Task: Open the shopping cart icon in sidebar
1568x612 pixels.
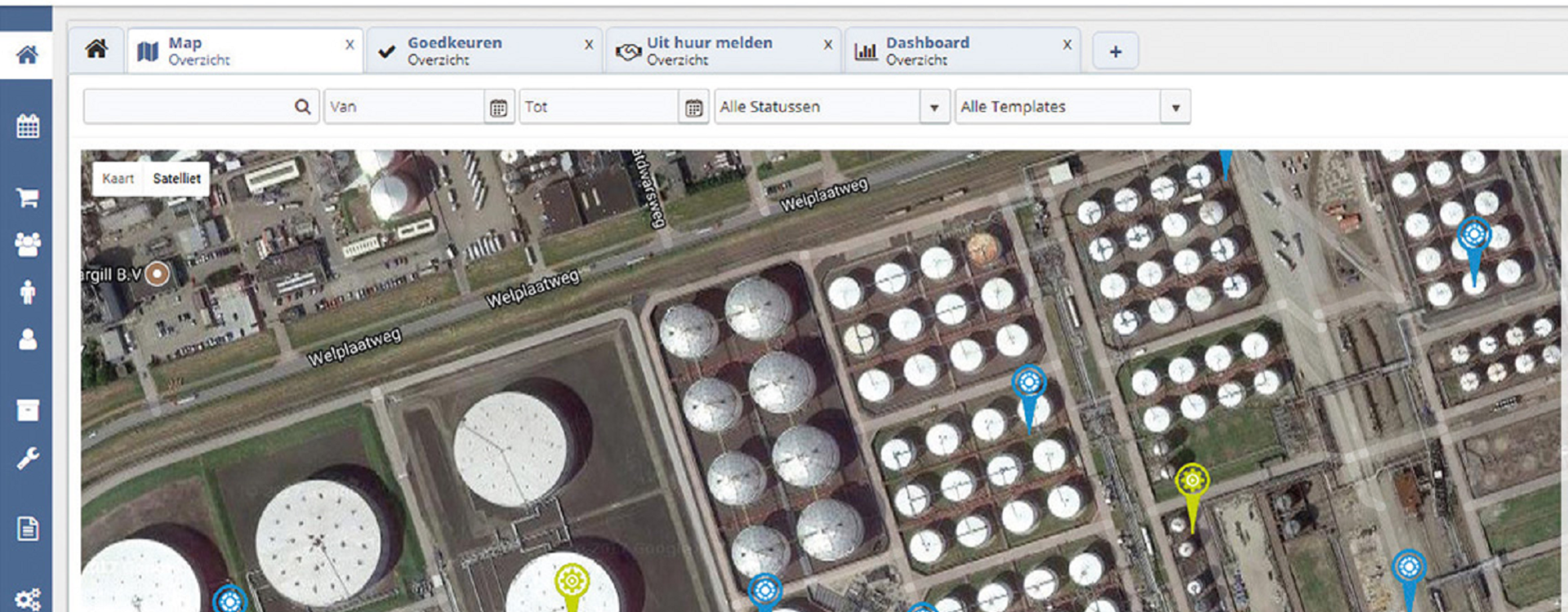Action: pos(28,197)
